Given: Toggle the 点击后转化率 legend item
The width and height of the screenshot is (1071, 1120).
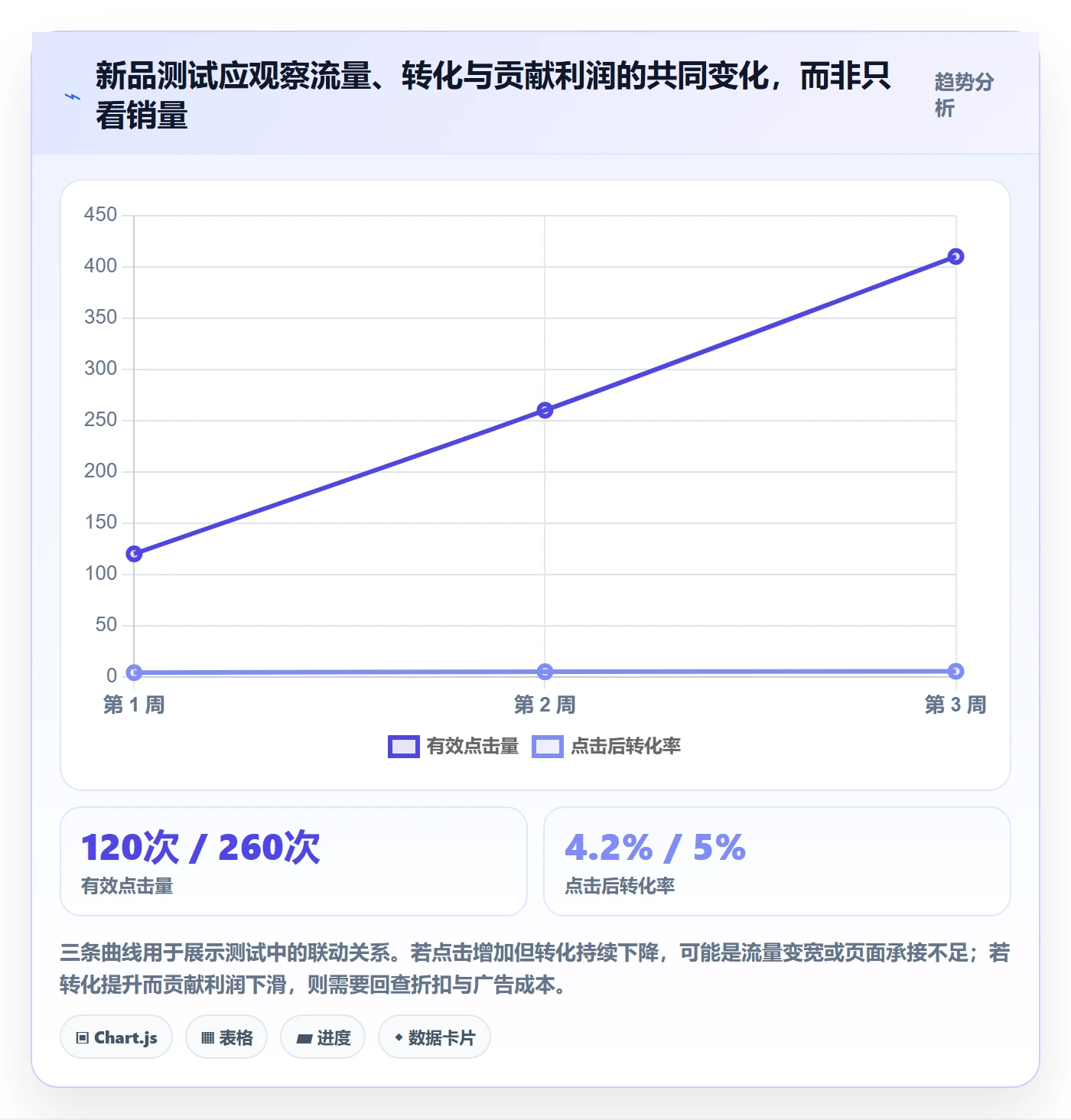Looking at the screenshot, I should (x=607, y=746).
